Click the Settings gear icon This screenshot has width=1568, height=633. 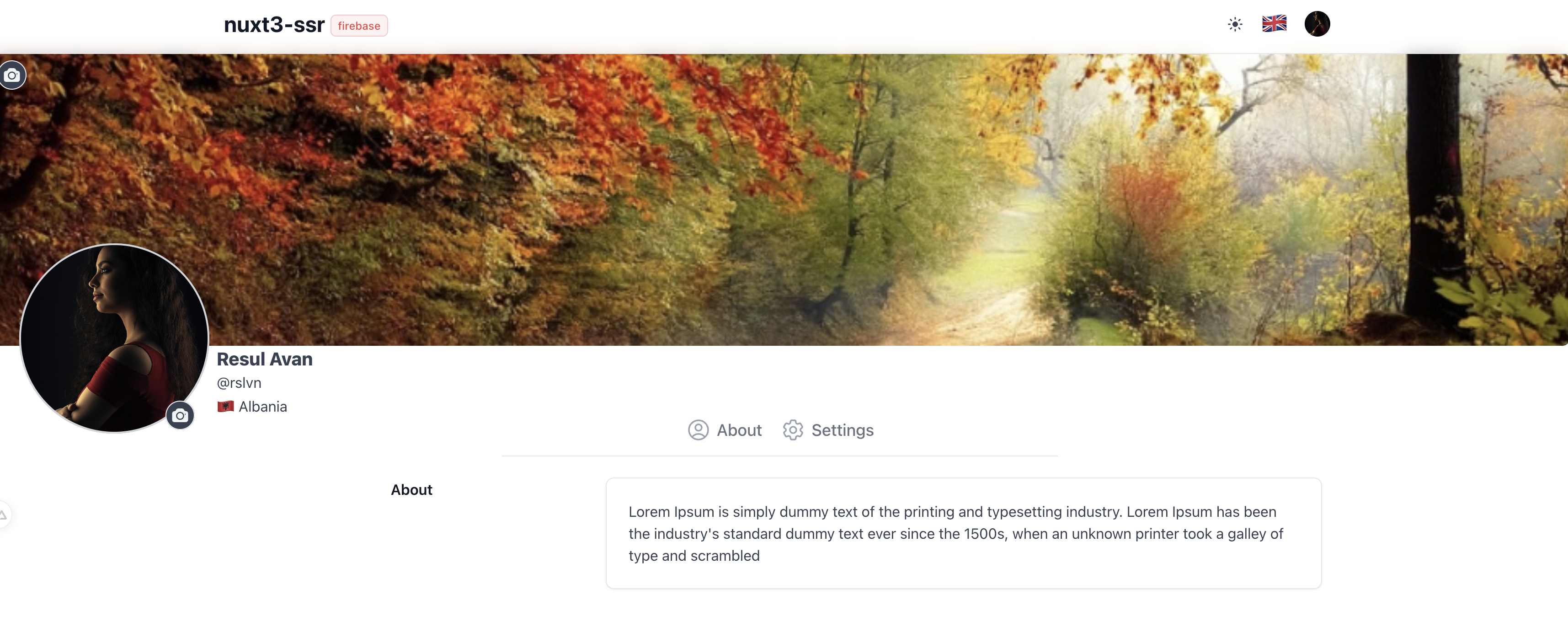pyautogui.click(x=793, y=430)
